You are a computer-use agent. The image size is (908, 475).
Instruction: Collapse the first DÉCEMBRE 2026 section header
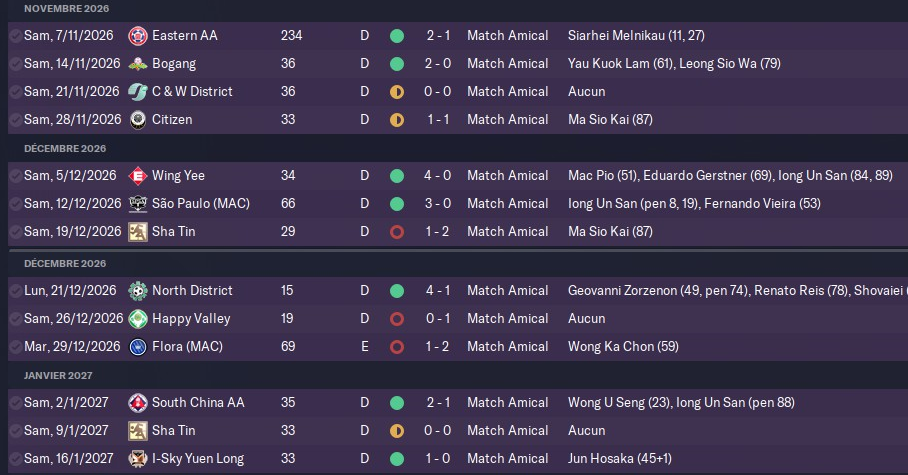coord(65,148)
